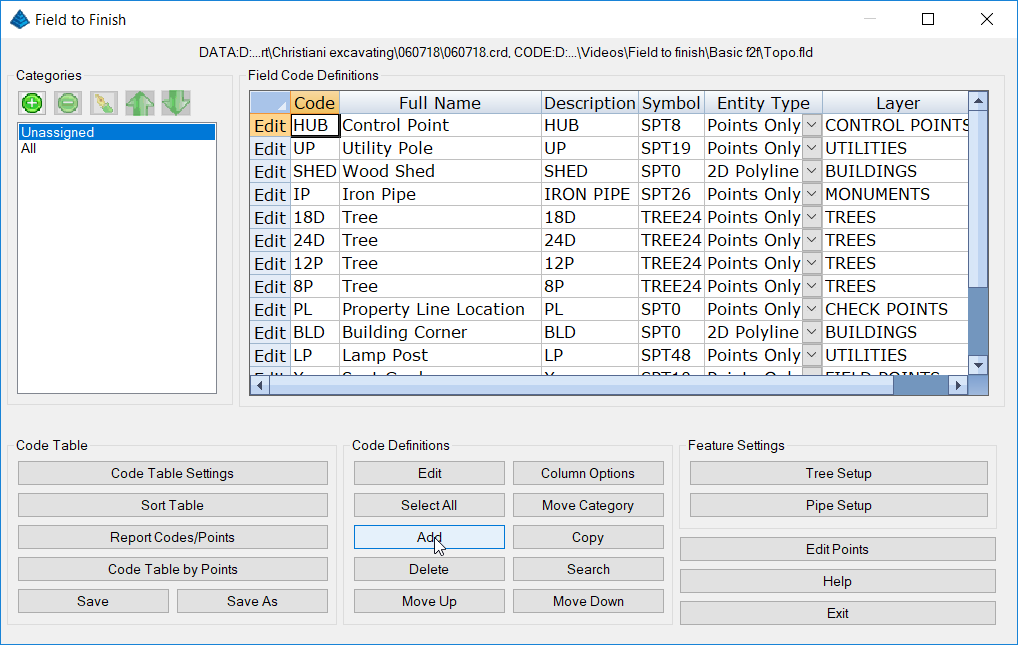Click the HUB code cell
Screen dimensions: 1018x645
tap(315, 125)
